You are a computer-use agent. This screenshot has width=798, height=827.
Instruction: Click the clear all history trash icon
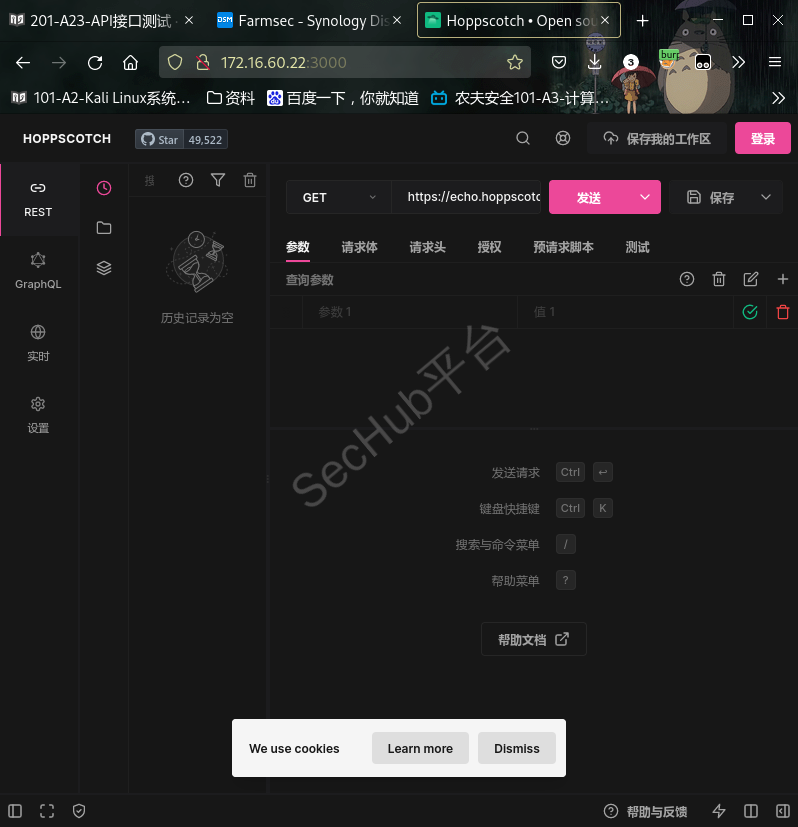pyautogui.click(x=250, y=180)
